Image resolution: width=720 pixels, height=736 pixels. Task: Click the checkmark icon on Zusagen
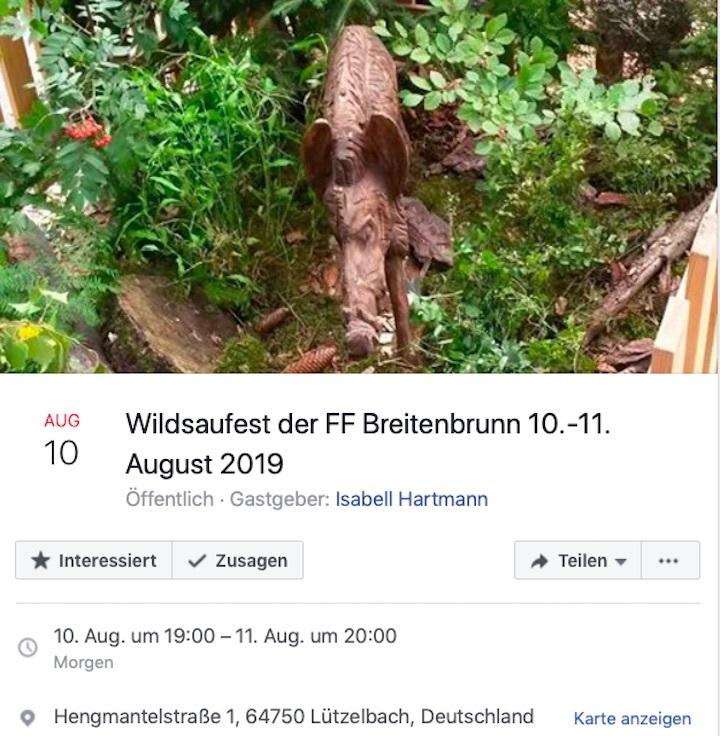tap(197, 560)
